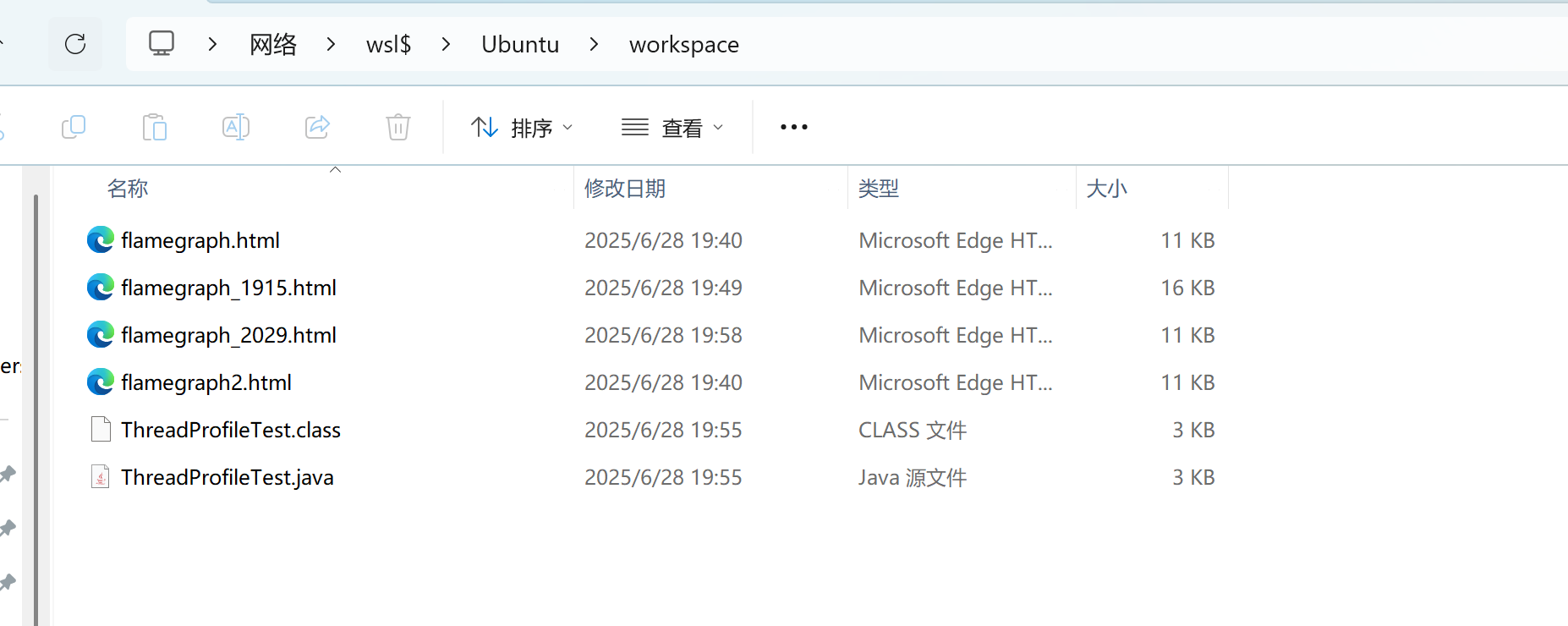Click the navigation pane vertical scrollbar
Image resolution: width=1568 pixels, height=626 pixels.
[36, 406]
